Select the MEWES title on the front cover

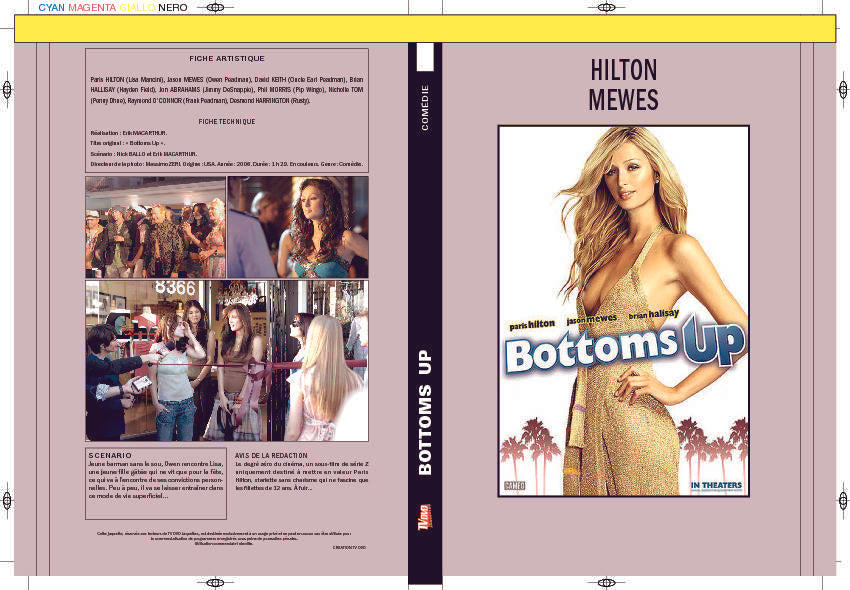pos(623,100)
